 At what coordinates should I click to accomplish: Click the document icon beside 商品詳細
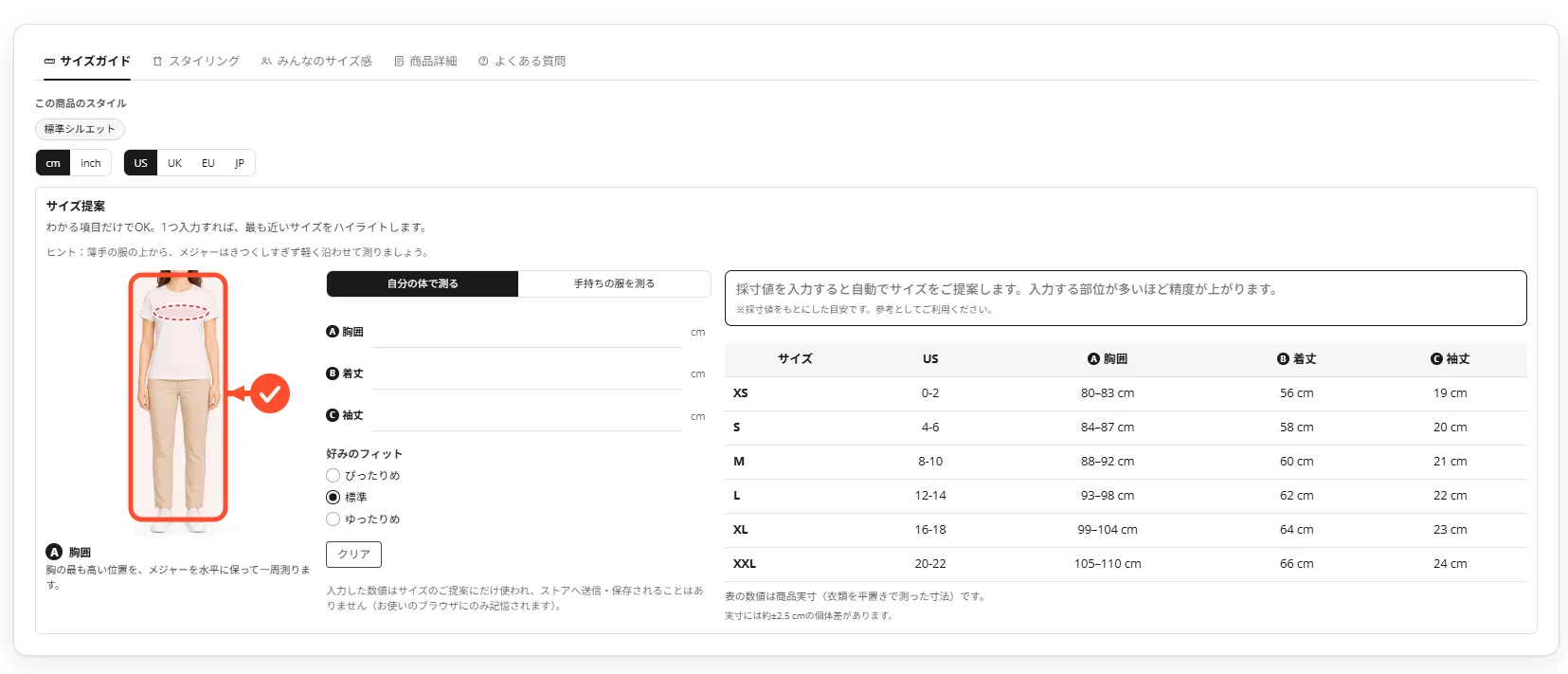pyautogui.click(x=399, y=61)
